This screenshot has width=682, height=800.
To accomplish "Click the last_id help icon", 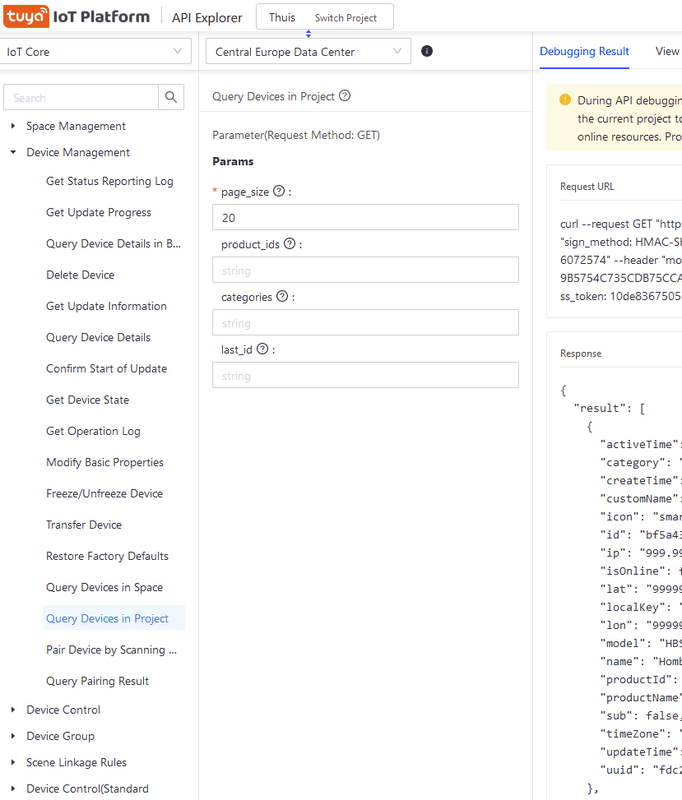I will pyautogui.click(x=262, y=349).
